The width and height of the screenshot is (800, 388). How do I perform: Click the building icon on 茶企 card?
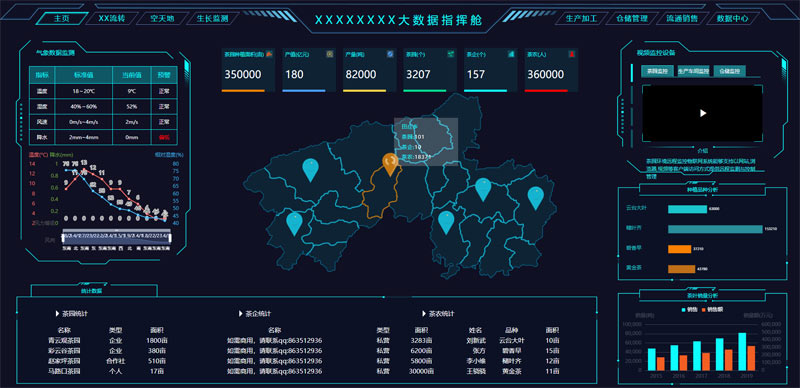pos(511,53)
